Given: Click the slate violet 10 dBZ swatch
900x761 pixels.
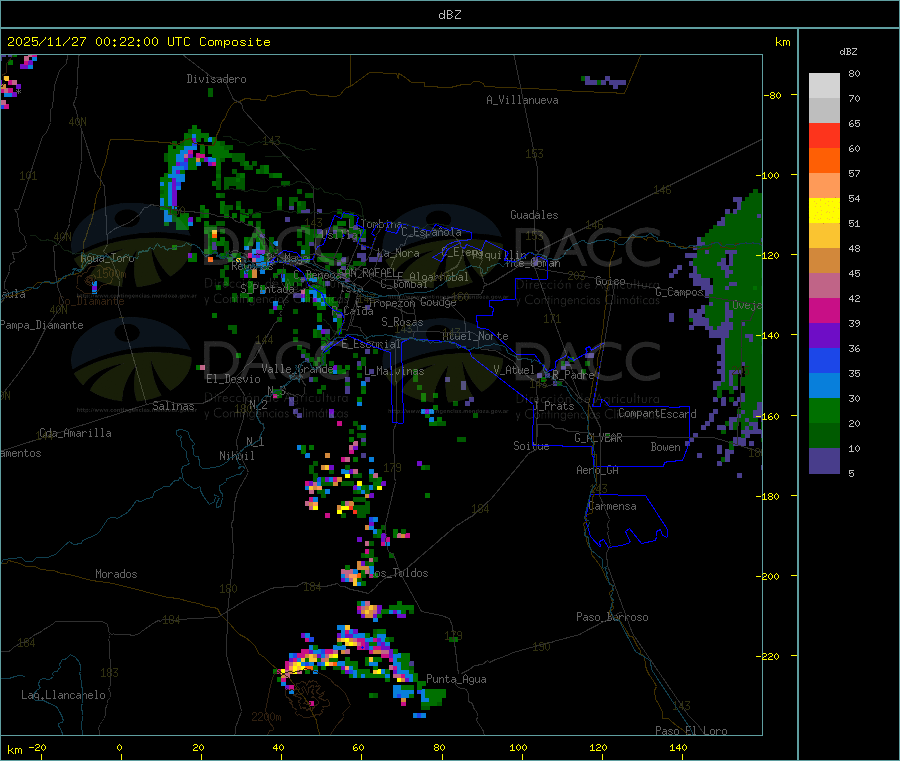Looking at the screenshot, I should point(824,461).
